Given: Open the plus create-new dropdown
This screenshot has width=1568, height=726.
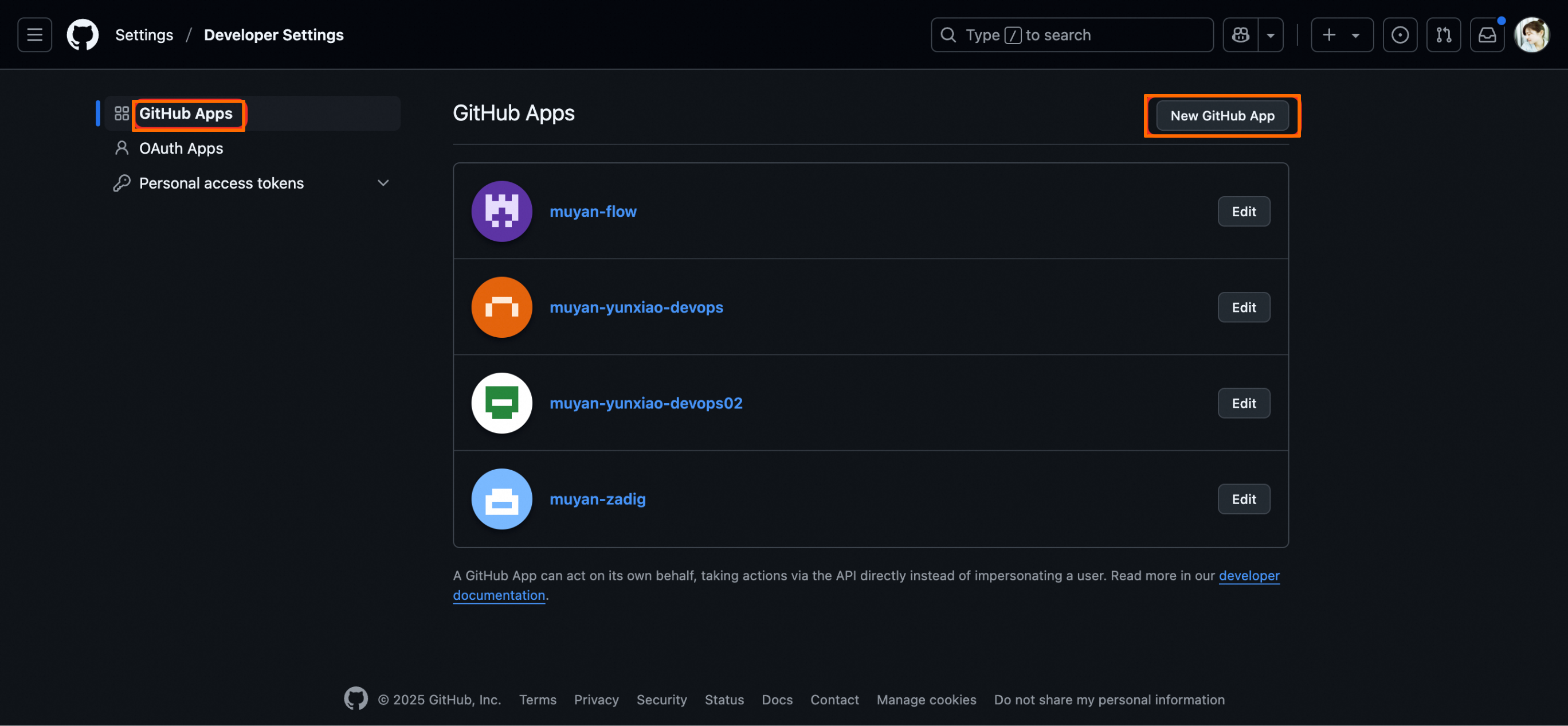Looking at the screenshot, I should [1341, 35].
